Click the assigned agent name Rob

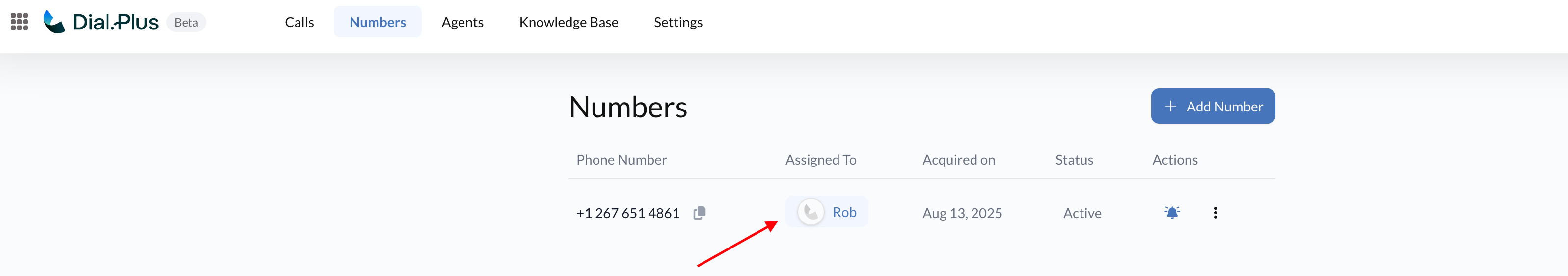(x=844, y=212)
